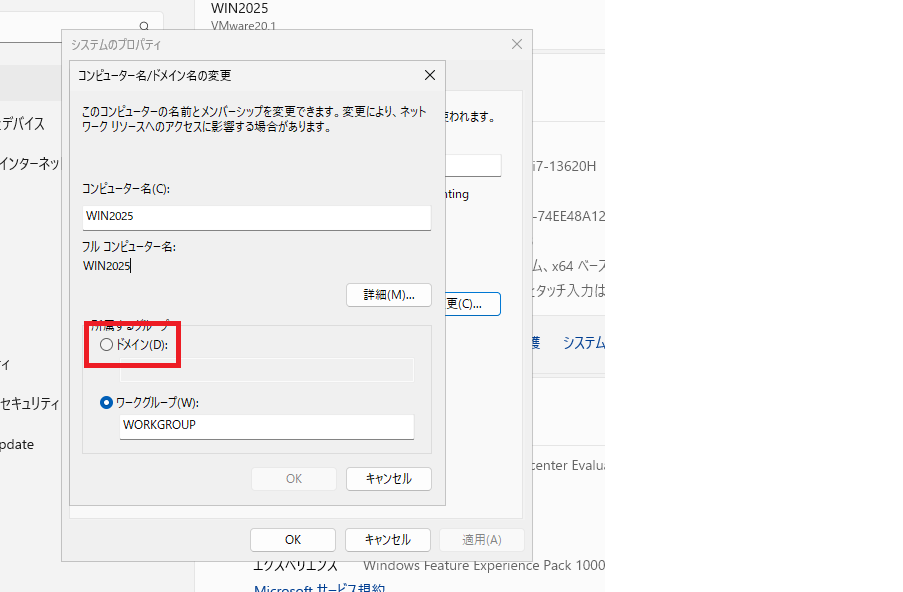The image size is (903, 592).
Task: Confirm with OK in システムのプロパティ
Action: tap(291, 540)
